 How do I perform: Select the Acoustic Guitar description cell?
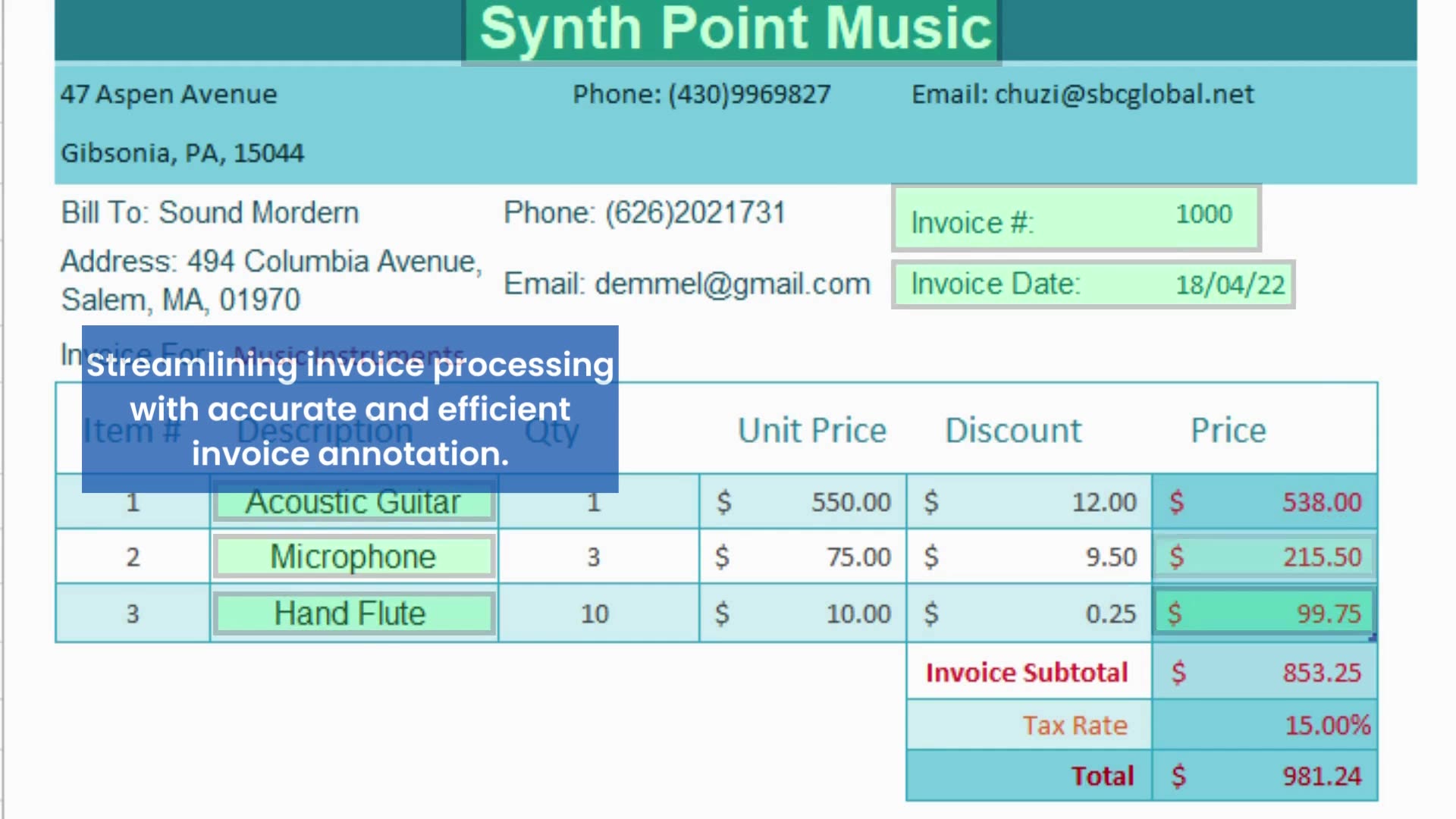(x=353, y=502)
